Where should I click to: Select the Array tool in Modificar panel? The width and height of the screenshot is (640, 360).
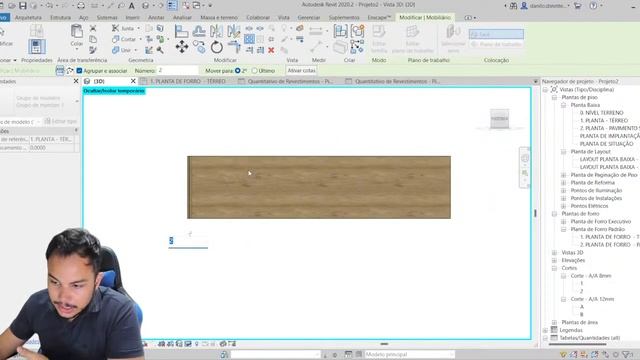(x=249, y=39)
